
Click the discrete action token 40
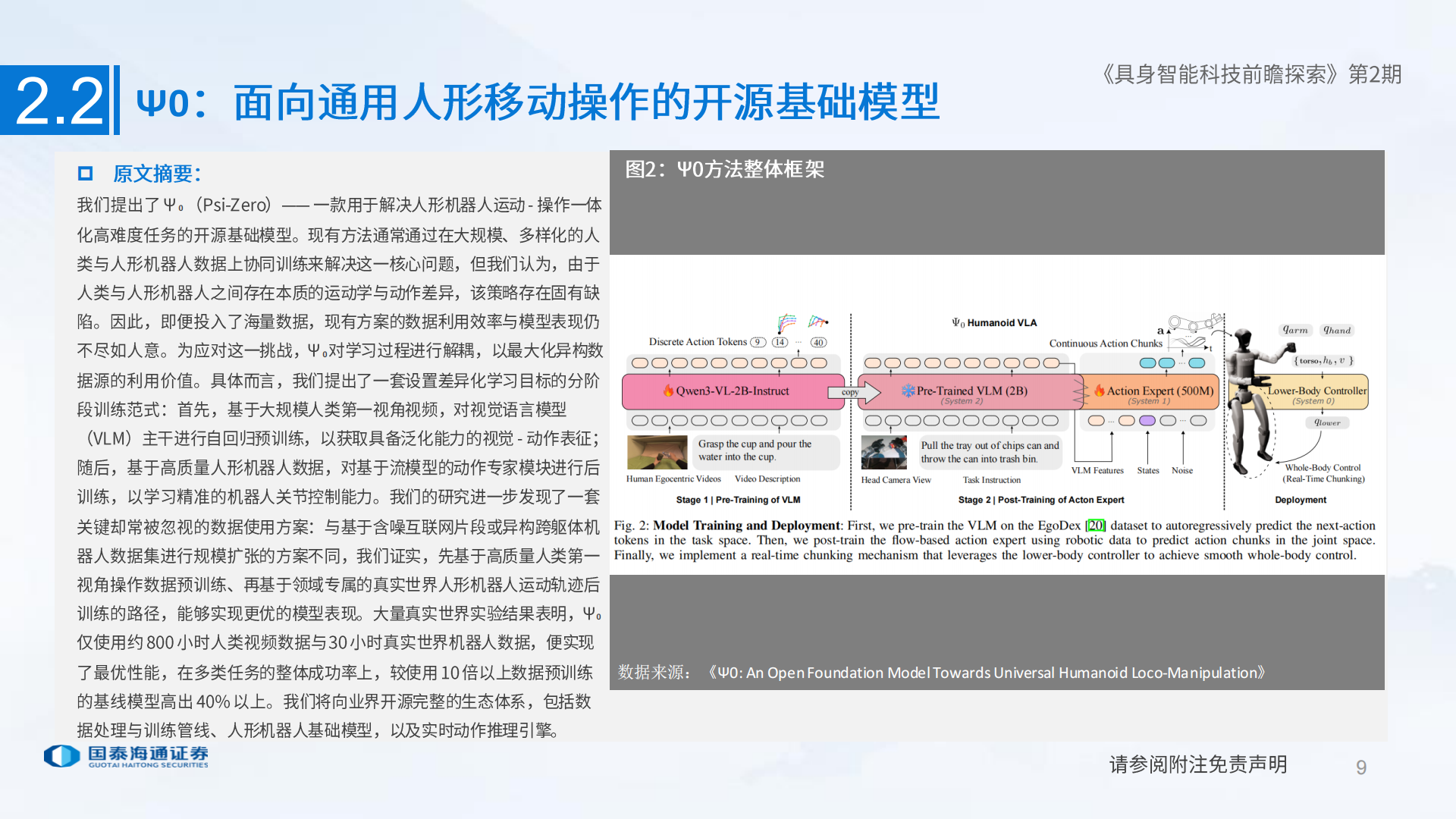818,342
